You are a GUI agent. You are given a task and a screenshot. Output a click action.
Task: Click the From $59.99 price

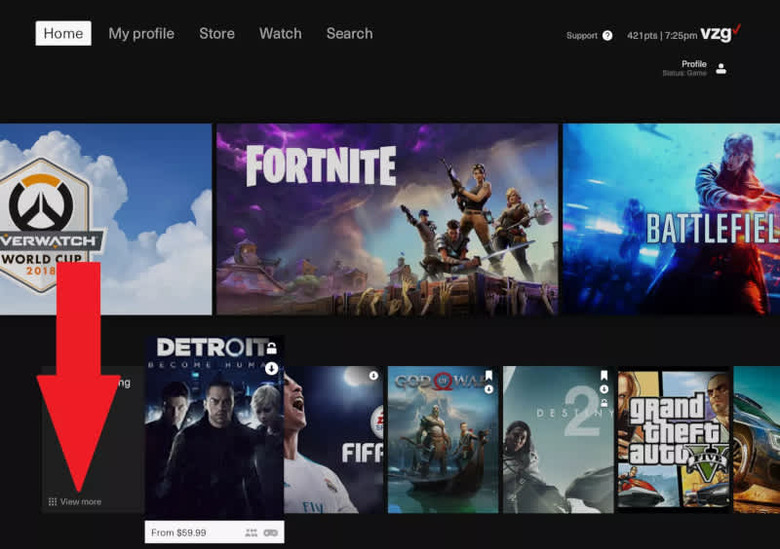179,533
